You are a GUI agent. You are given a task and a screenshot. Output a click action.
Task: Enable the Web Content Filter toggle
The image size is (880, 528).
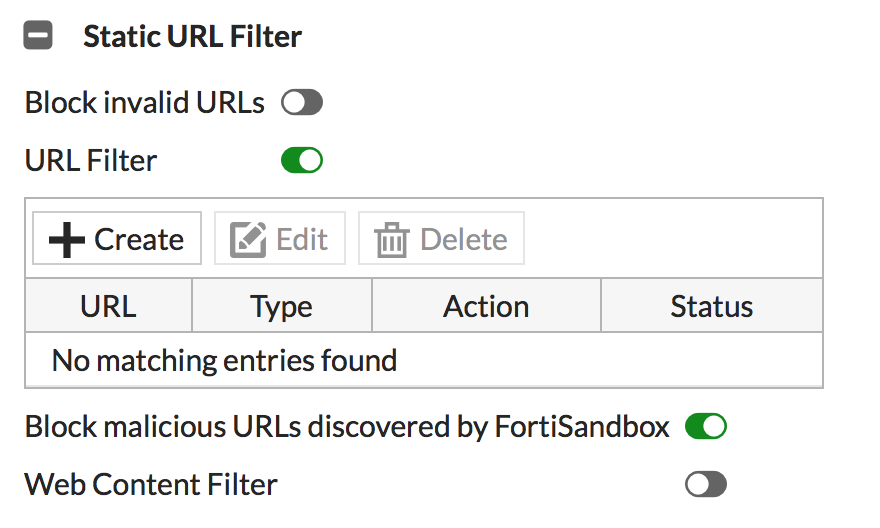(706, 484)
